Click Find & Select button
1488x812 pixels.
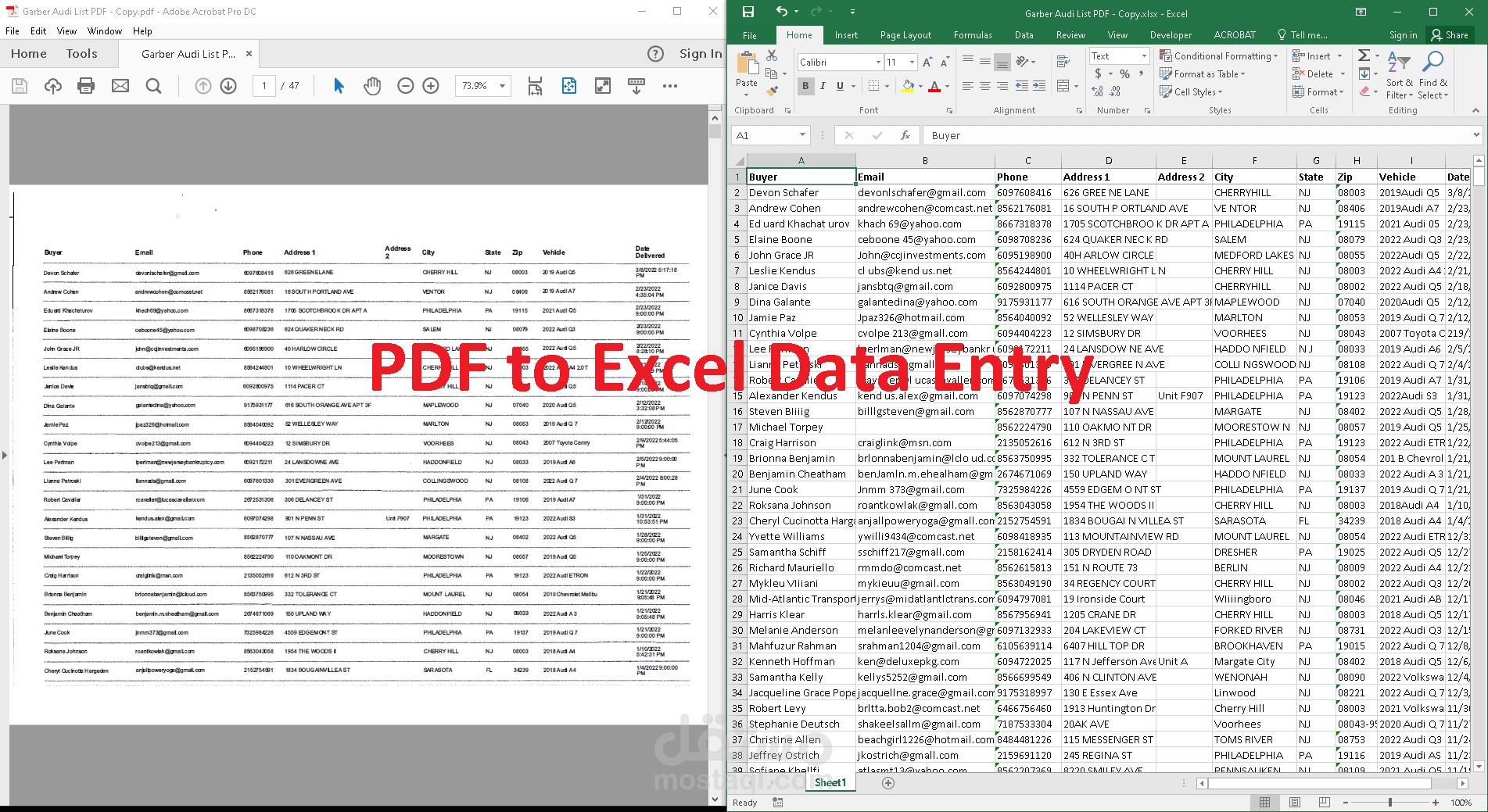pos(1433,75)
